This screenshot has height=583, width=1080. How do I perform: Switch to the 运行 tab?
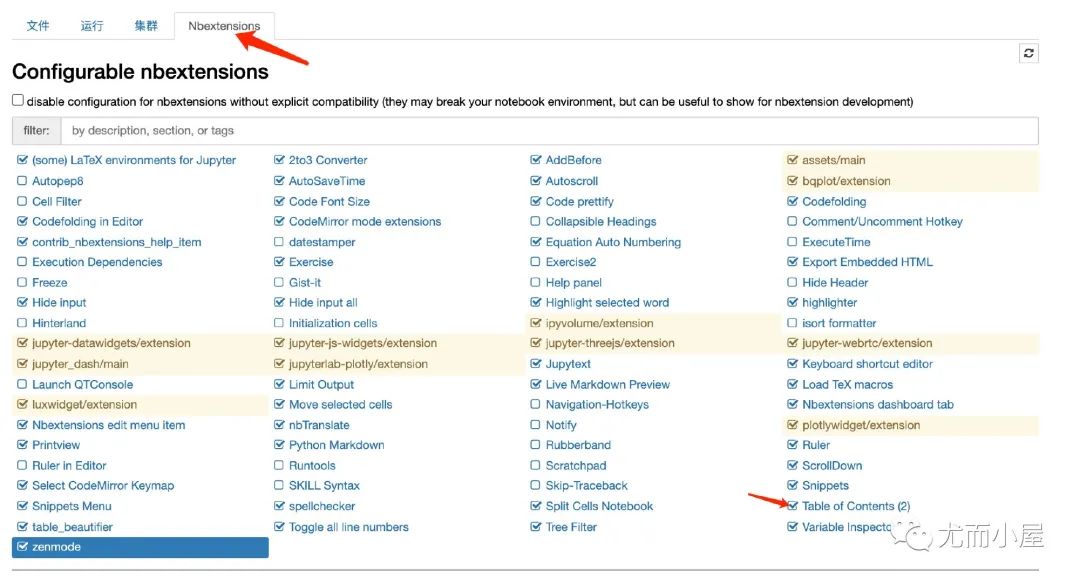92,26
